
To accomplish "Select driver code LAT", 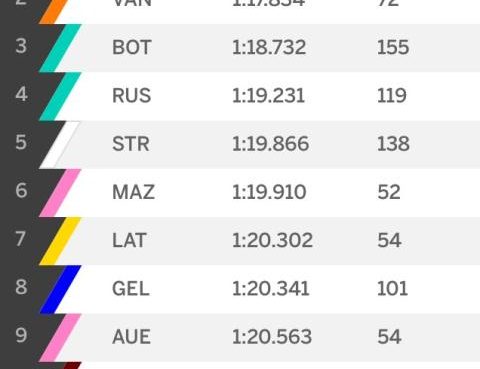I will click(129, 240).
